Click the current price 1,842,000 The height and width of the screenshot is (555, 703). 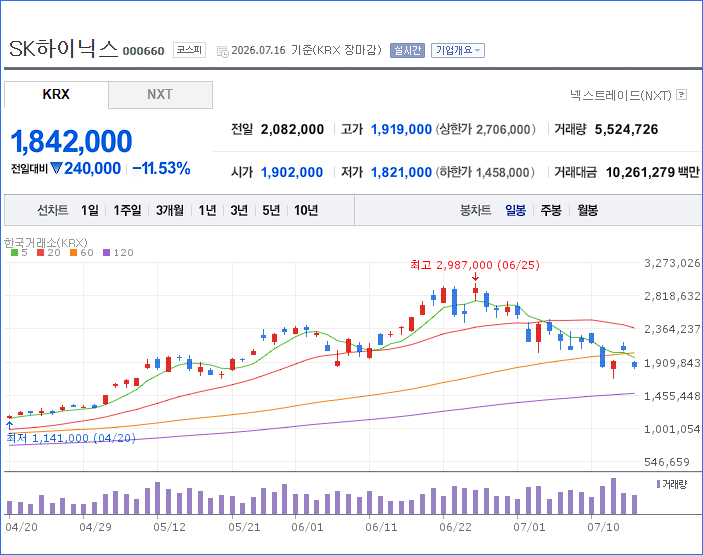pos(71,141)
